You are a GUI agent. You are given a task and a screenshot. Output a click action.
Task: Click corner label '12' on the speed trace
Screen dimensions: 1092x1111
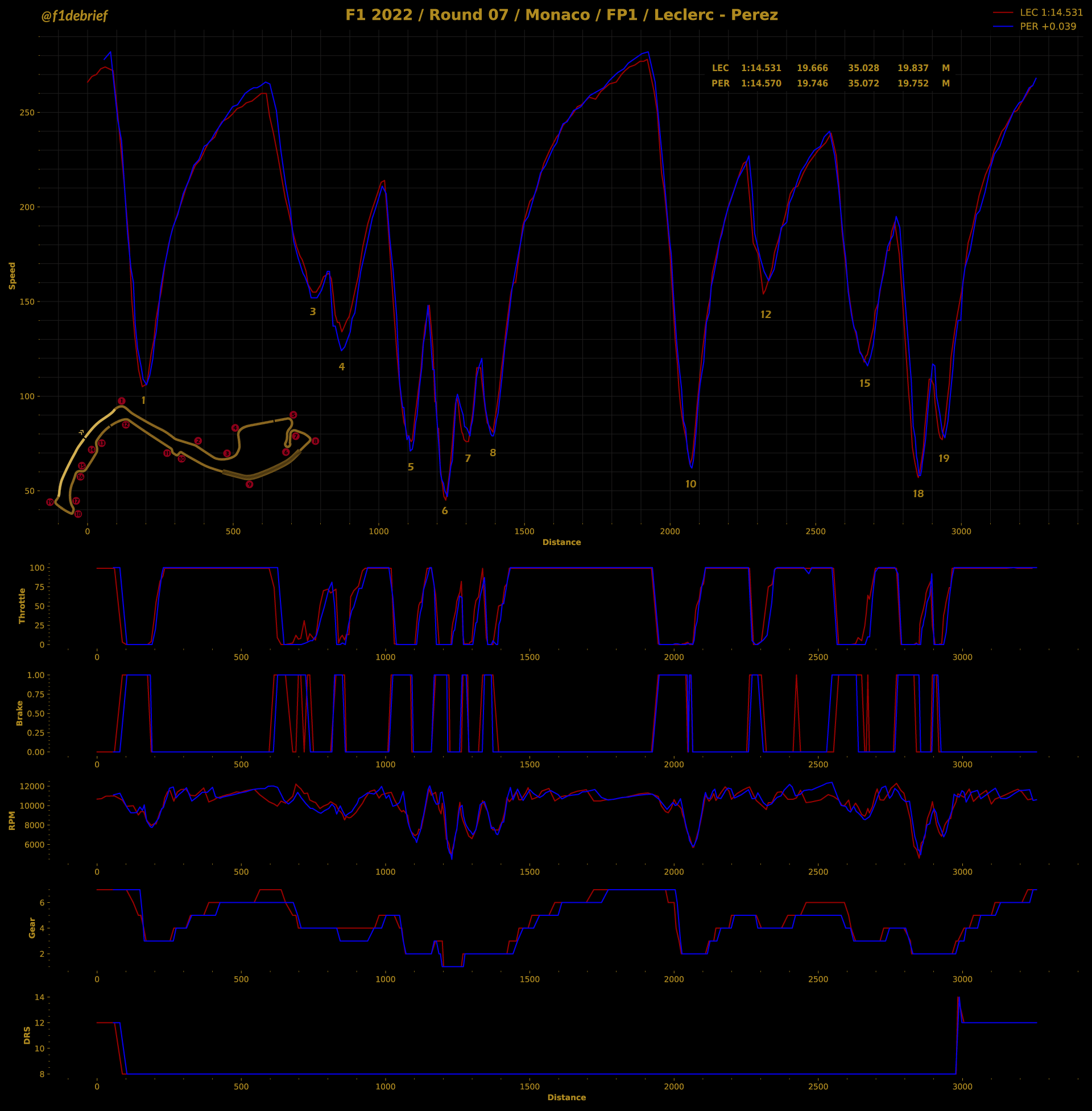[x=766, y=315]
